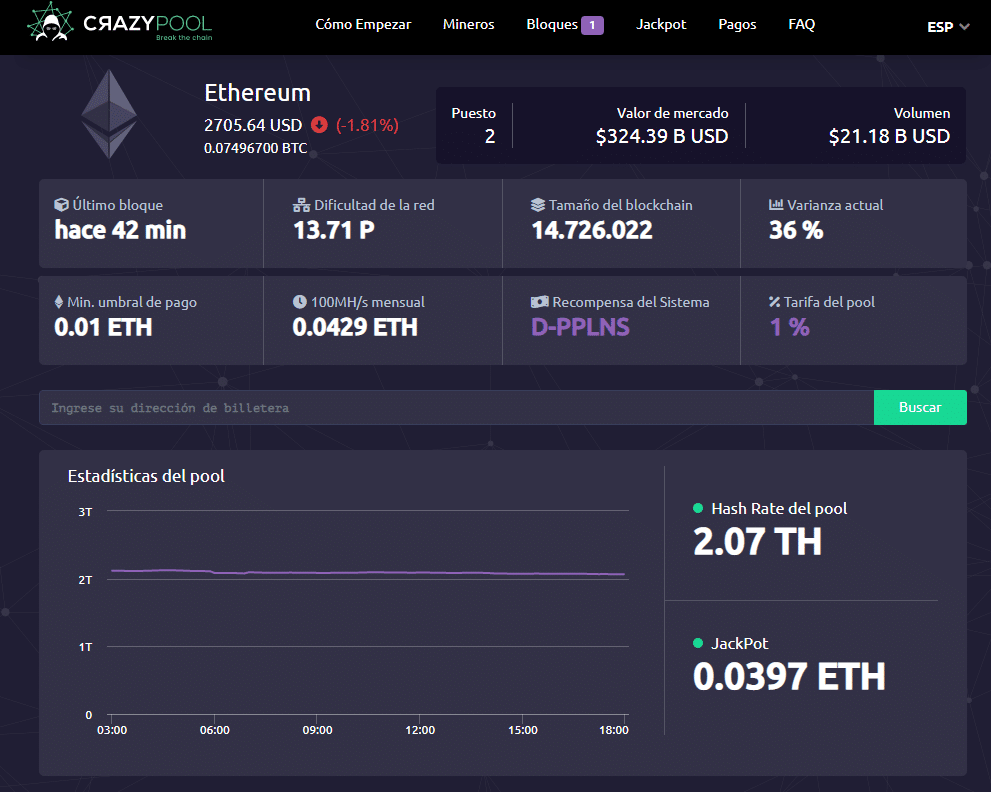Click the purple hash rate chart line
The image size is (991, 792).
368,573
